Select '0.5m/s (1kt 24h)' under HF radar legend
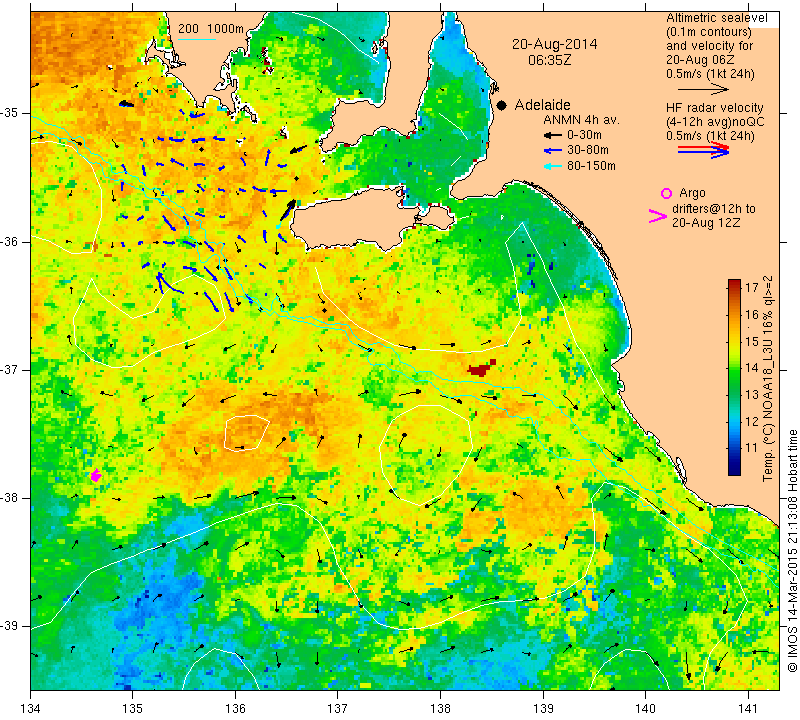Screen dimensions: 800x720 click(710, 136)
